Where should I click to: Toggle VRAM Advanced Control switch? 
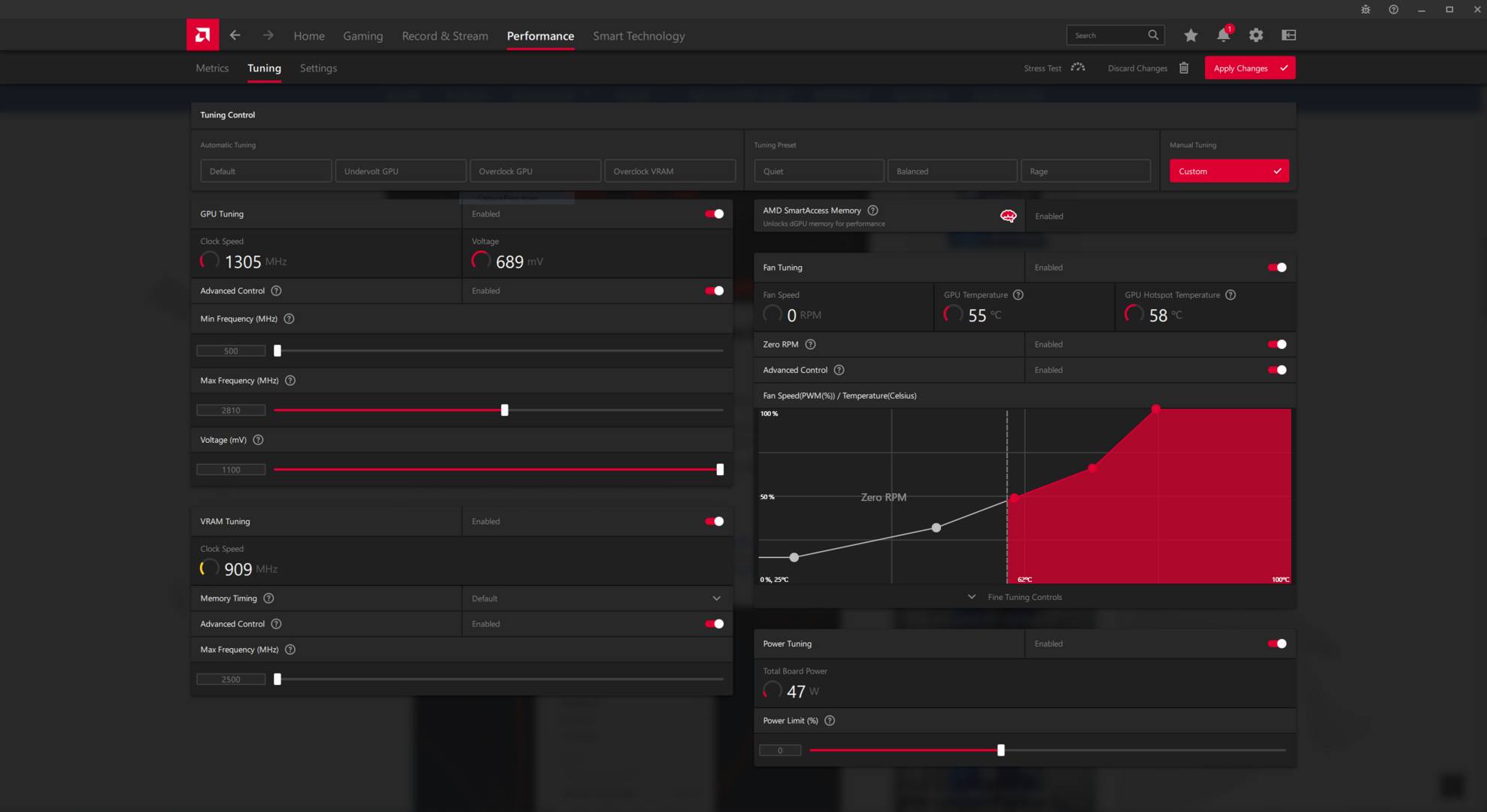714,624
